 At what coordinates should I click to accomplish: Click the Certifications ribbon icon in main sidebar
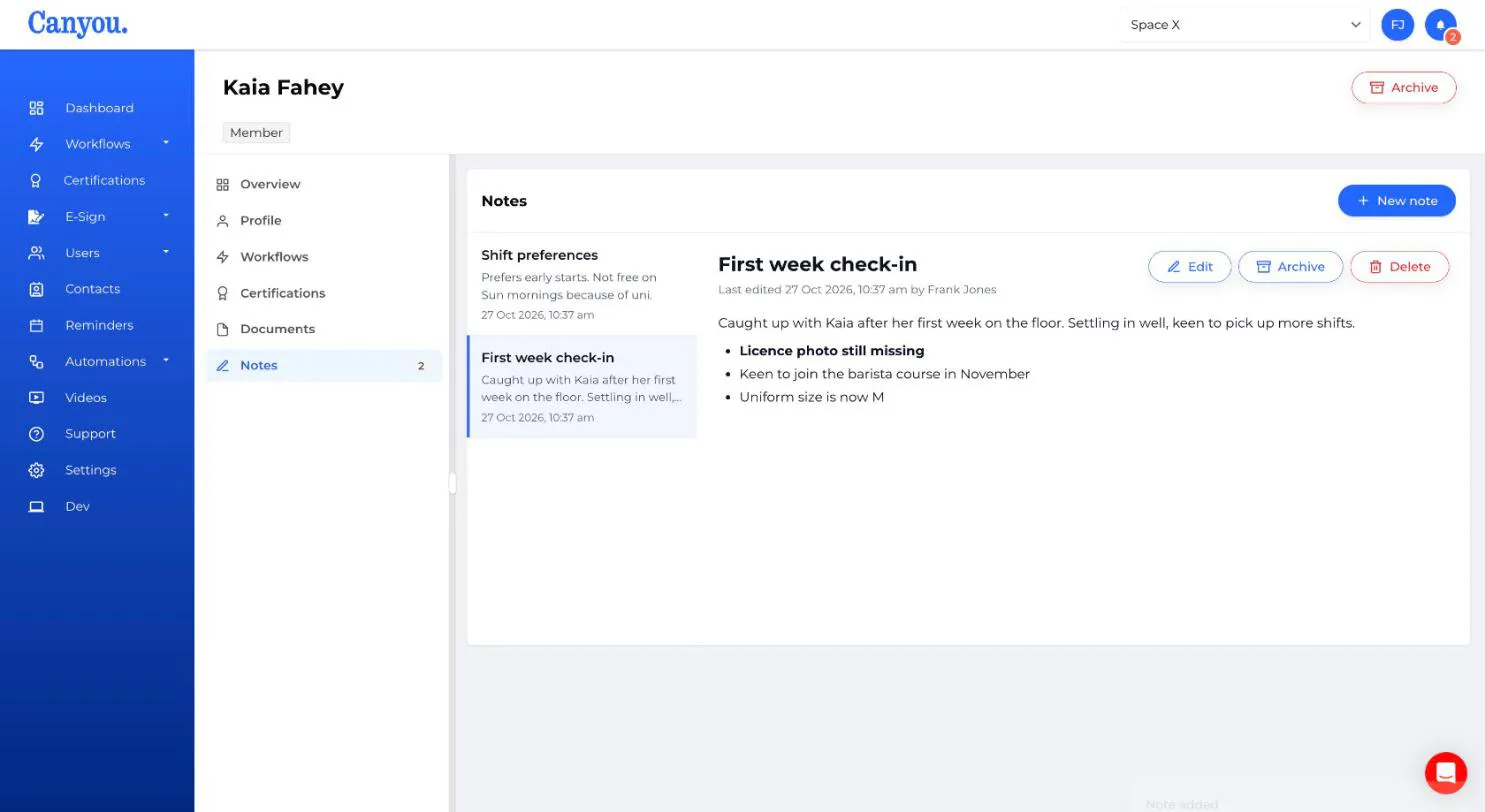coord(36,180)
